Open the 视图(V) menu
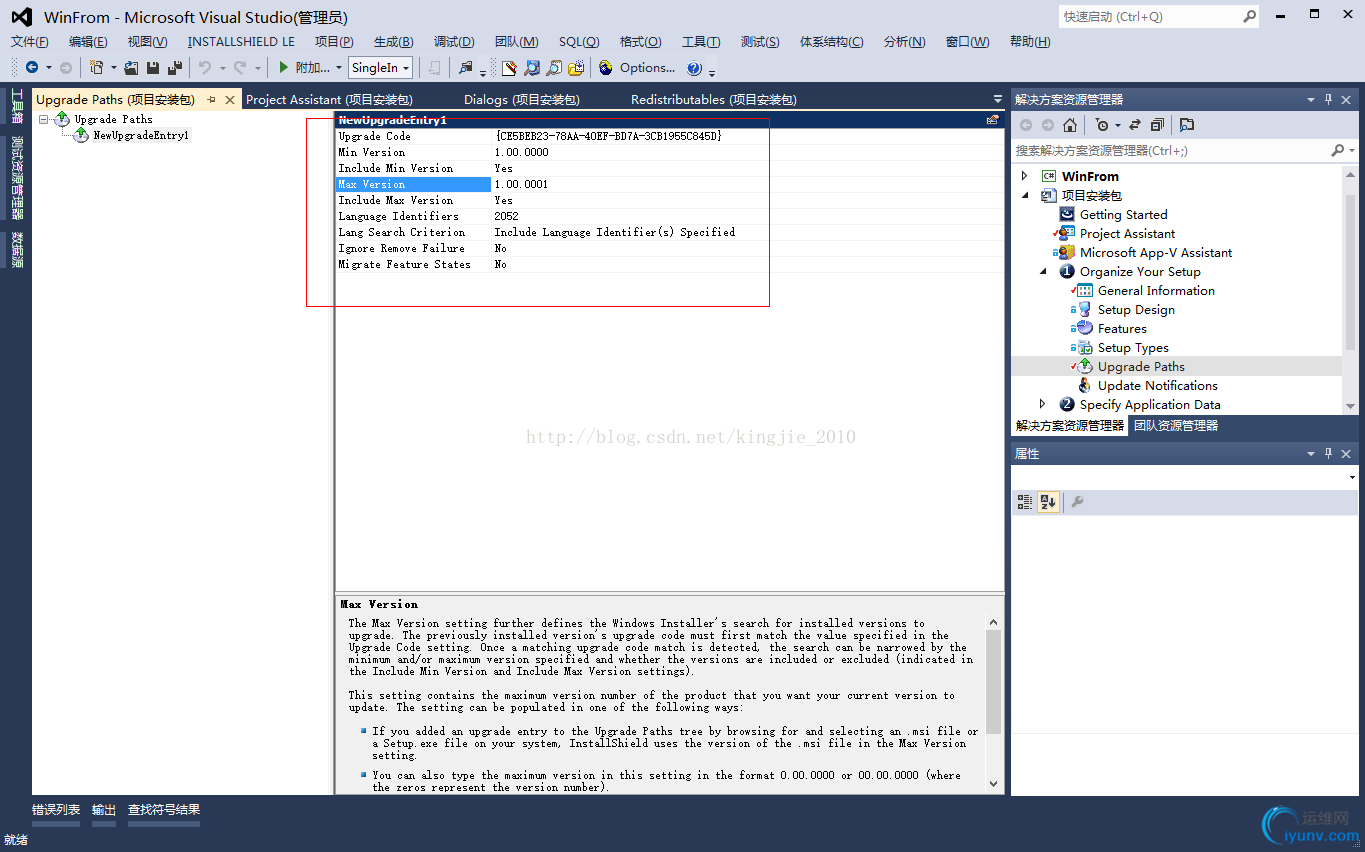The width and height of the screenshot is (1365, 852). [x=147, y=41]
